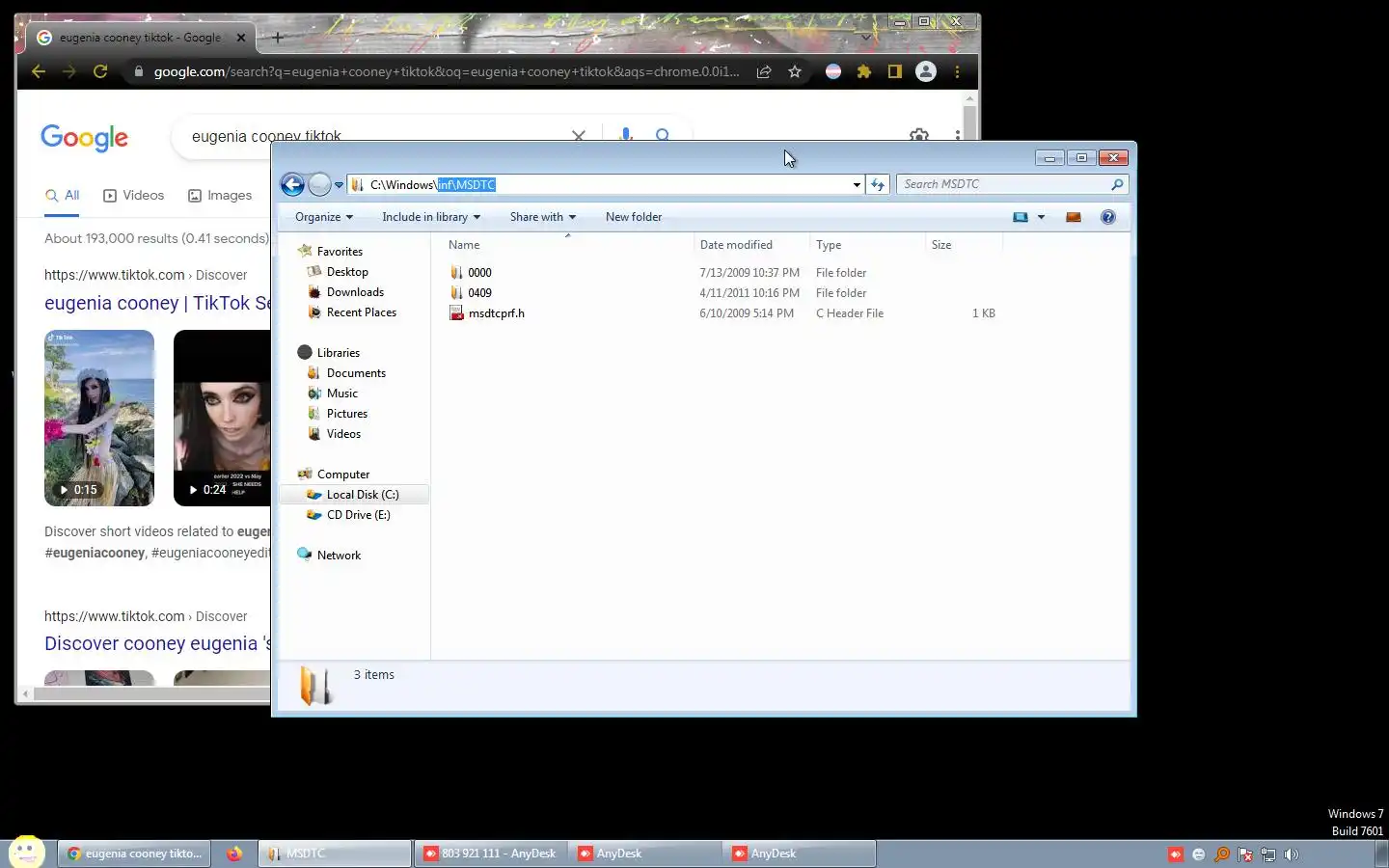This screenshot has height=868, width=1389.
Task: Select Favorites in the navigation pane
Action: (x=331, y=252)
